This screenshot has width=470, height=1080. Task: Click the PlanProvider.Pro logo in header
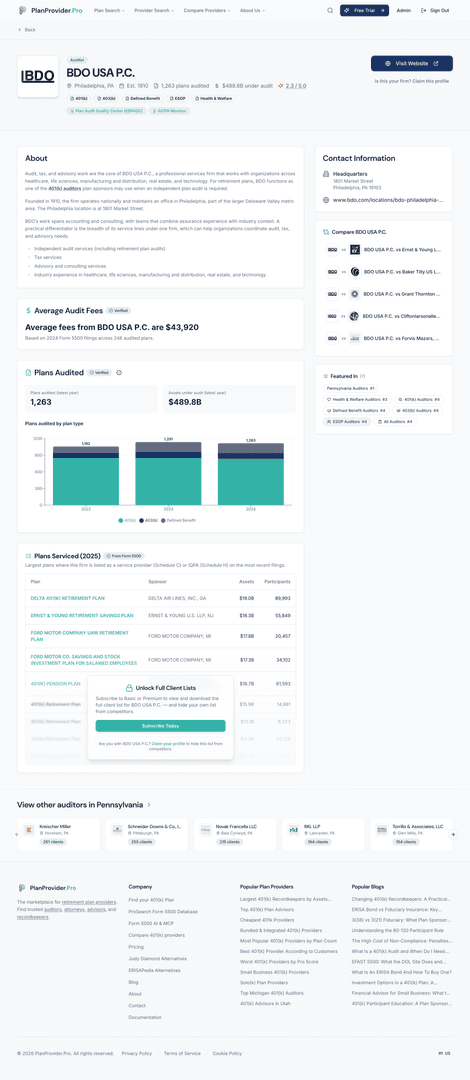[47, 10]
